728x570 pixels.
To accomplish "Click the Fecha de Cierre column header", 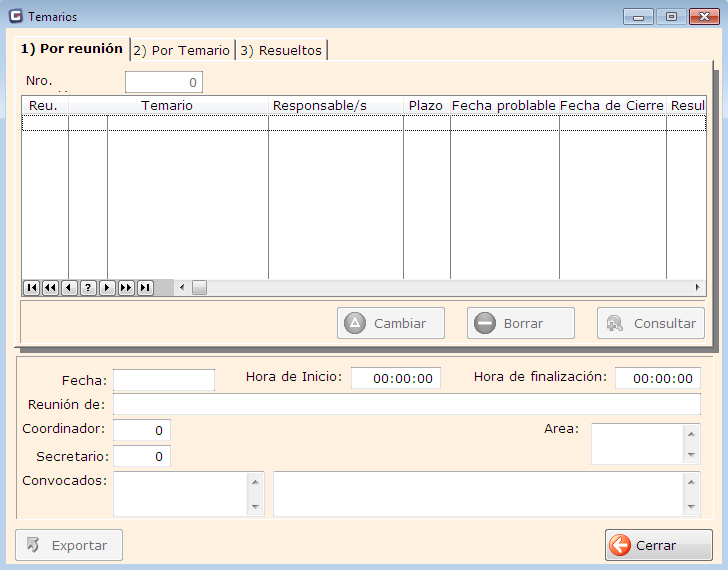I will coord(613,105).
